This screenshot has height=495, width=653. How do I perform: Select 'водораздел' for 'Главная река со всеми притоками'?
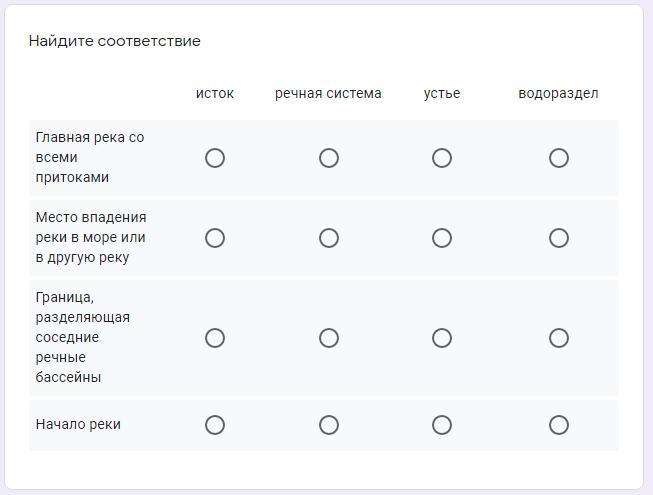558,158
